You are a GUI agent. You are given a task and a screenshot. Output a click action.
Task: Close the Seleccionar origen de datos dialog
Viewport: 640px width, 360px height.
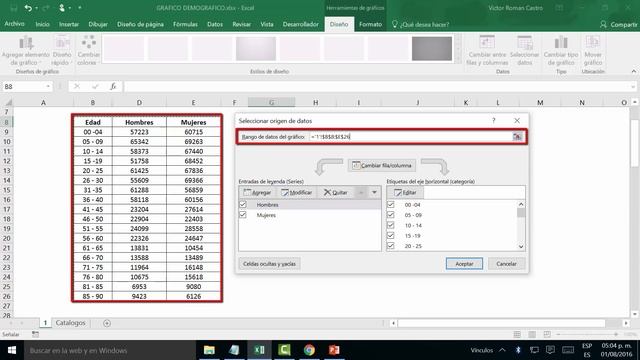pos(517,120)
